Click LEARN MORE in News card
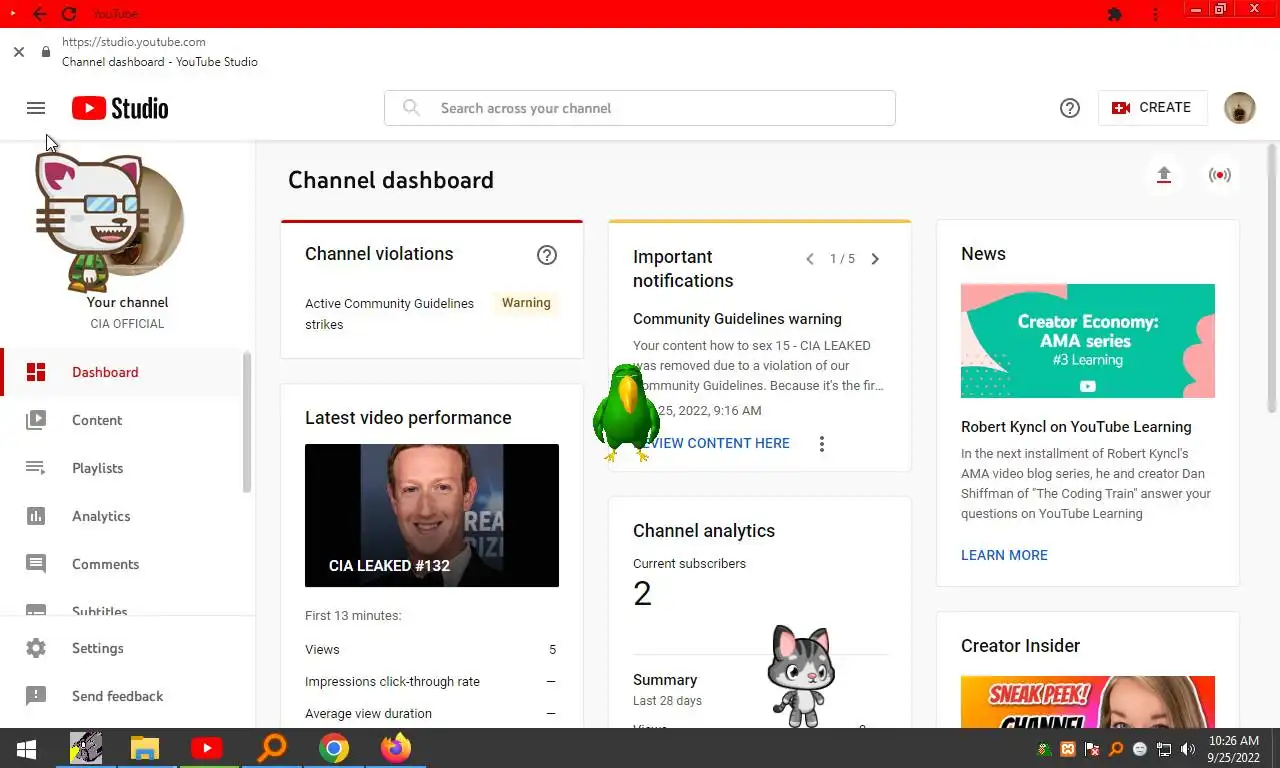The width and height of the screenshot is (1280, 768). point(1004,555)
